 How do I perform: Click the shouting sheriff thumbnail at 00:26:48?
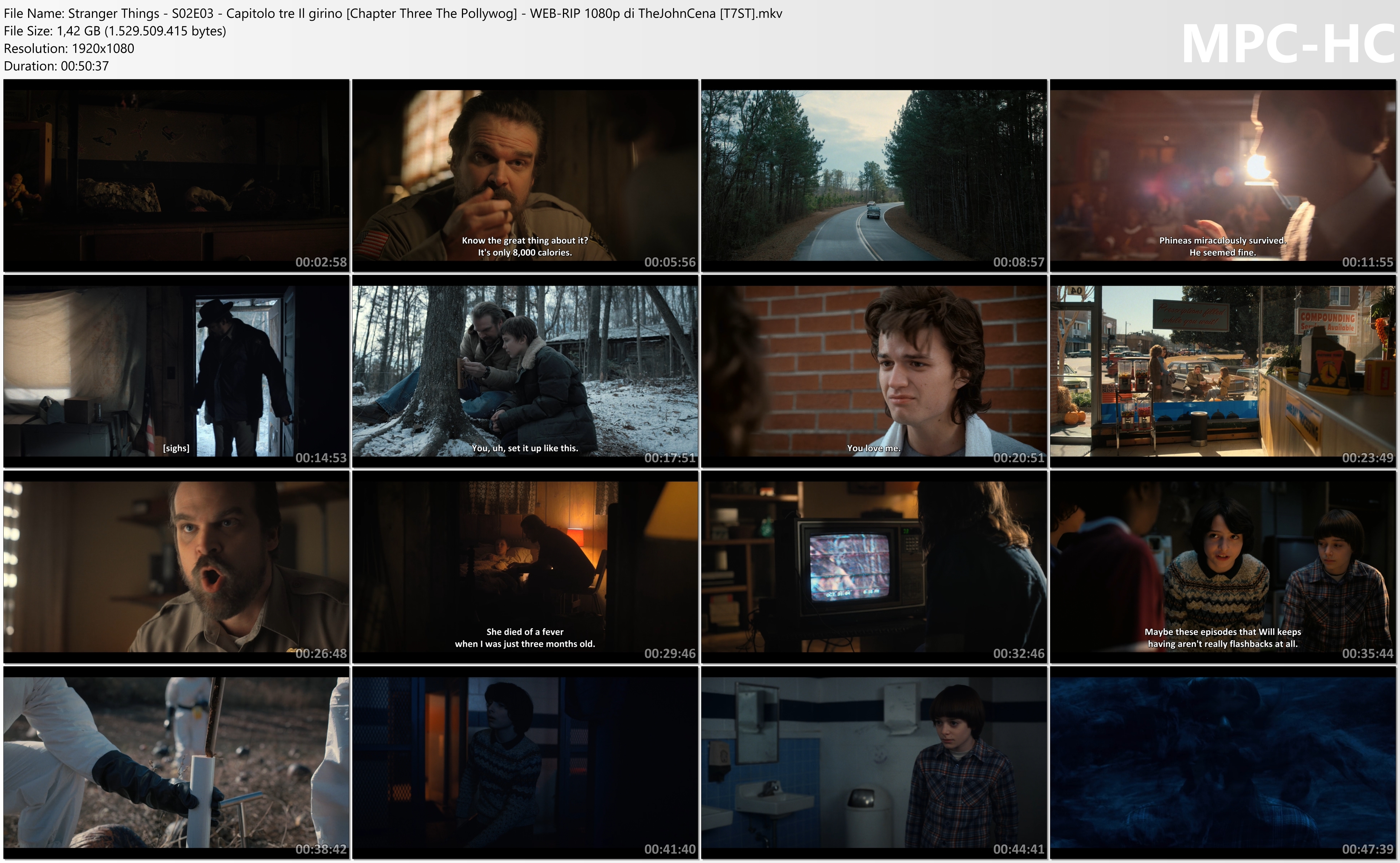click(x=176, y=566)
